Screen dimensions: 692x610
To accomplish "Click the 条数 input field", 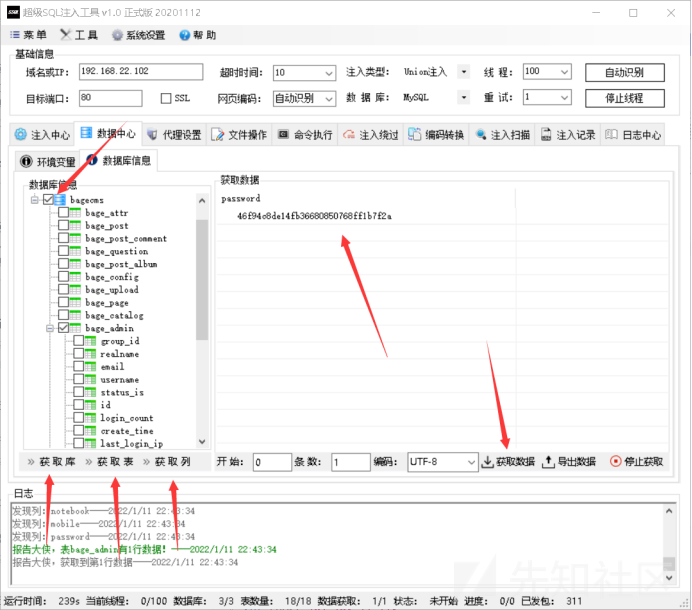I will point(350,462).
